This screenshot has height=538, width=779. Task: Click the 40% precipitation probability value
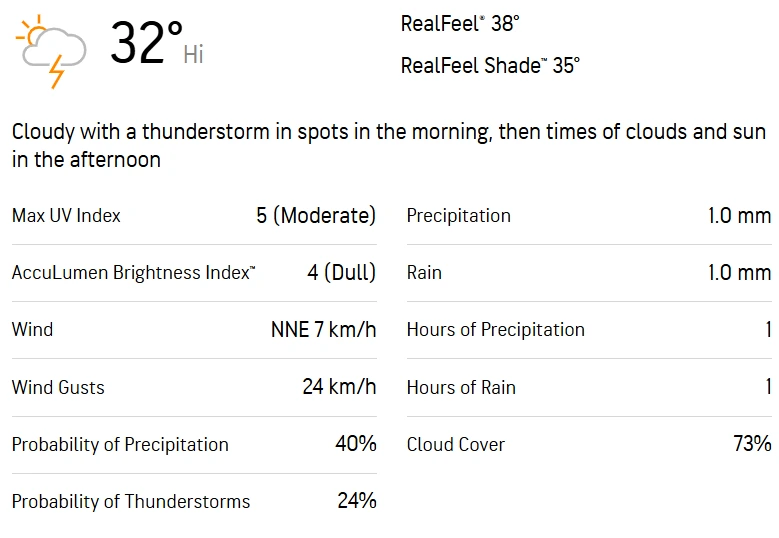point(355,444)
